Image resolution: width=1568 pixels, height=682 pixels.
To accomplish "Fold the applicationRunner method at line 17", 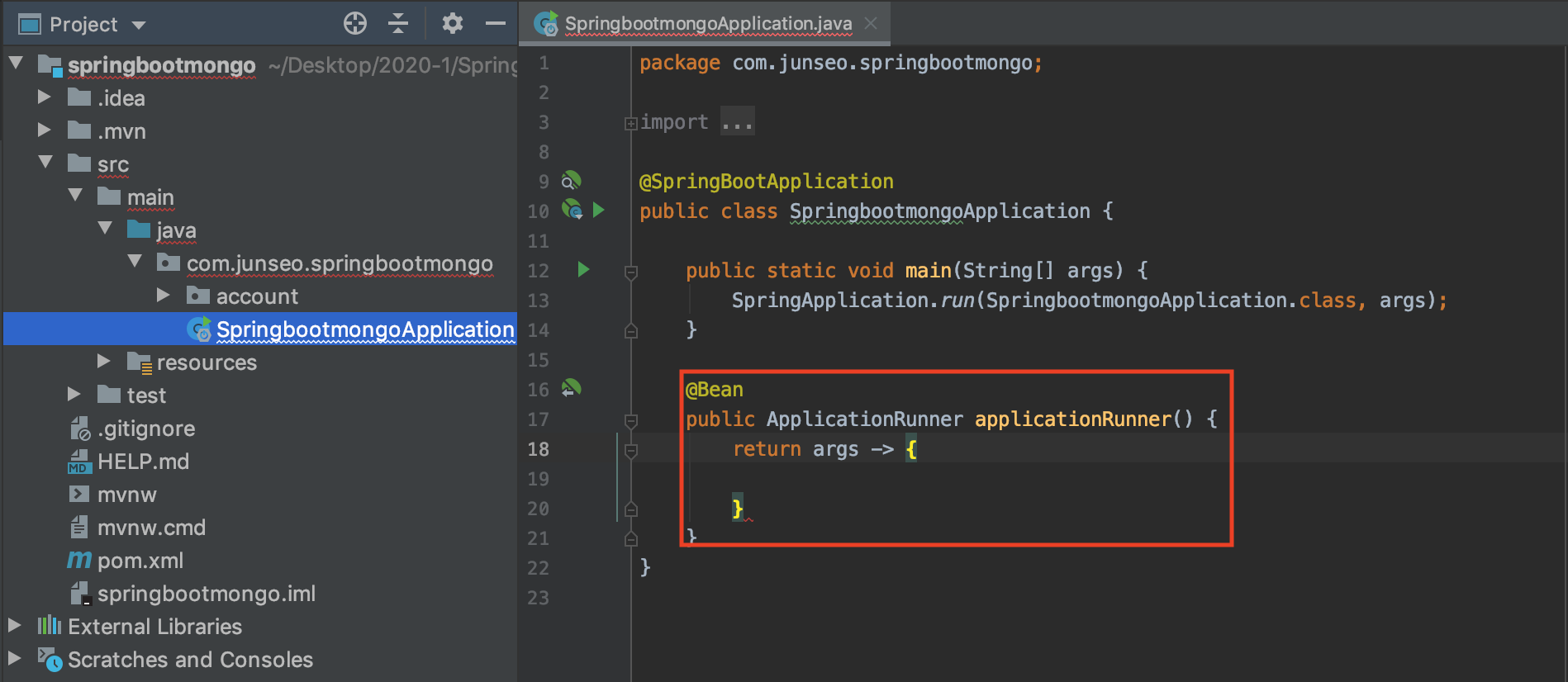I will (x=630, y=421).
